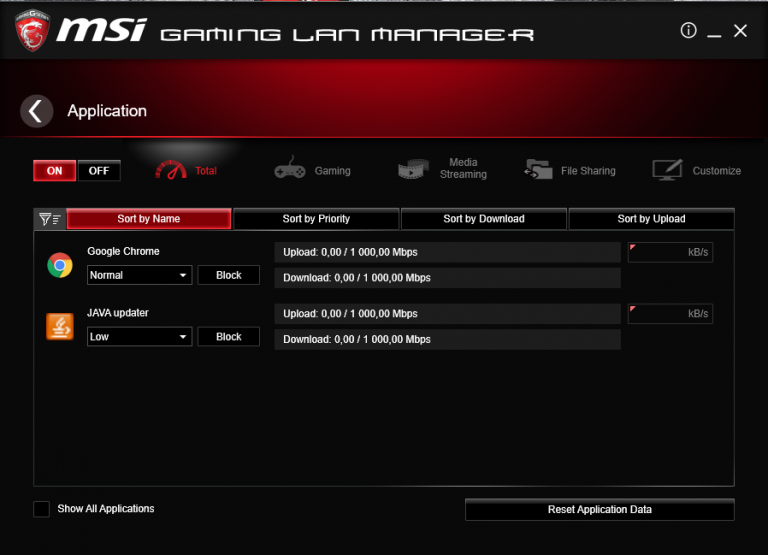This screenshot has width=768, height=555.
Task: Click the JAVA updater name text
Action: tap(118, 313)
